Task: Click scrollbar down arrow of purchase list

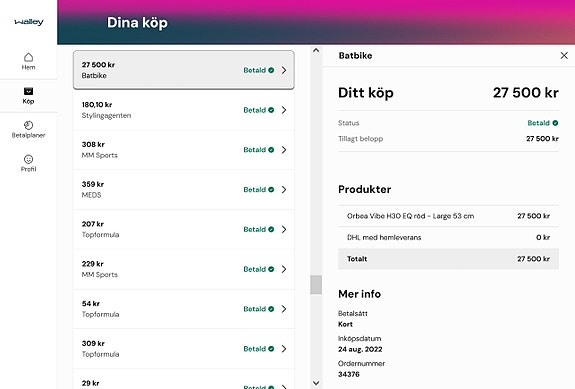Action: 316,383
